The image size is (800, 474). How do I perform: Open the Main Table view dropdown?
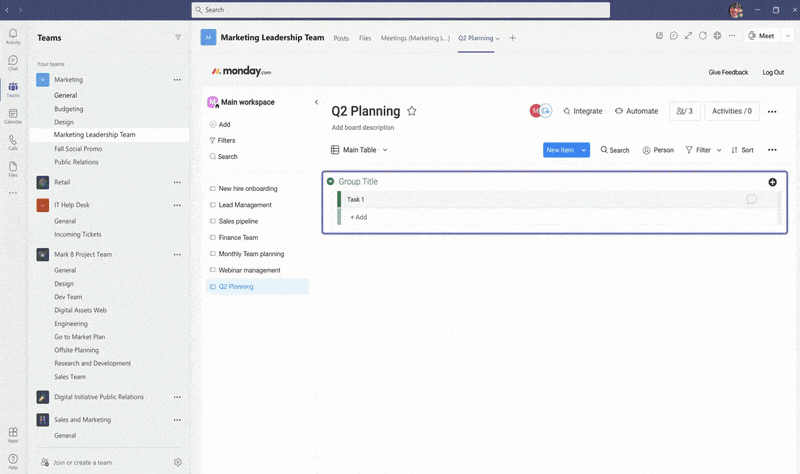[x=385, y=150]
